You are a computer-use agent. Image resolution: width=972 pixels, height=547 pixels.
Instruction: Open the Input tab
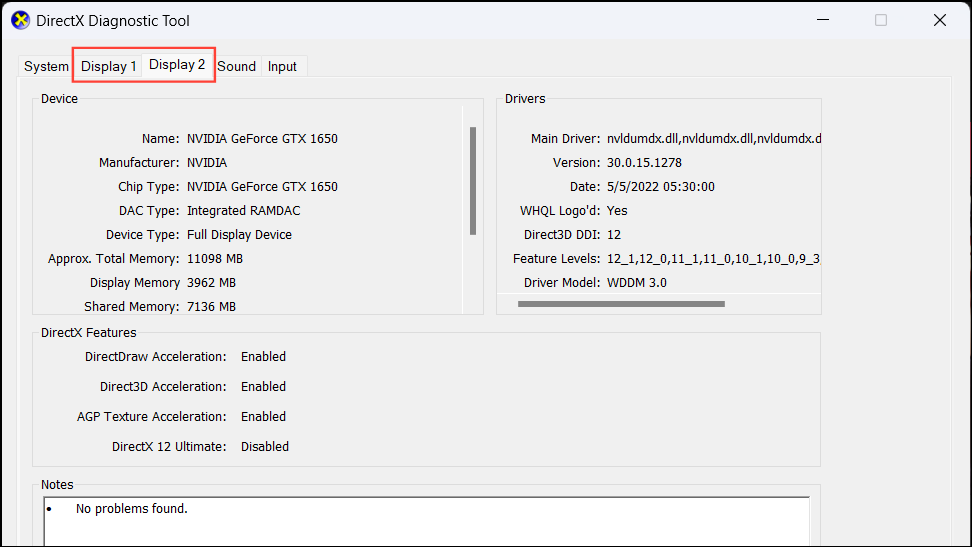(x=282, y=66)
